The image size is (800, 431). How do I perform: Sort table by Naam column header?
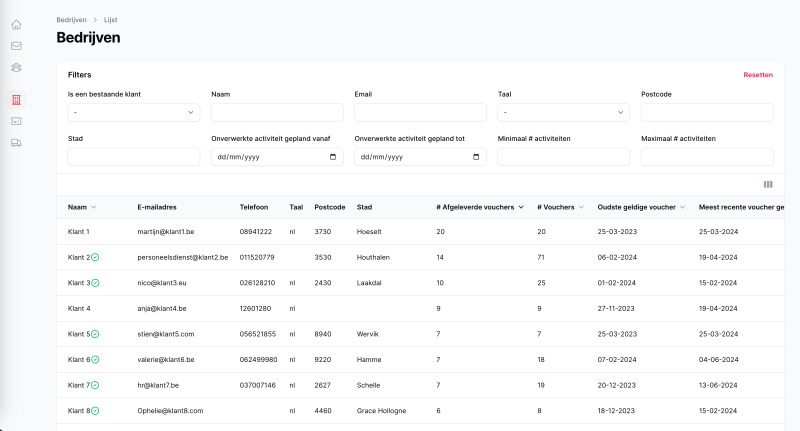tap(82, 207)
